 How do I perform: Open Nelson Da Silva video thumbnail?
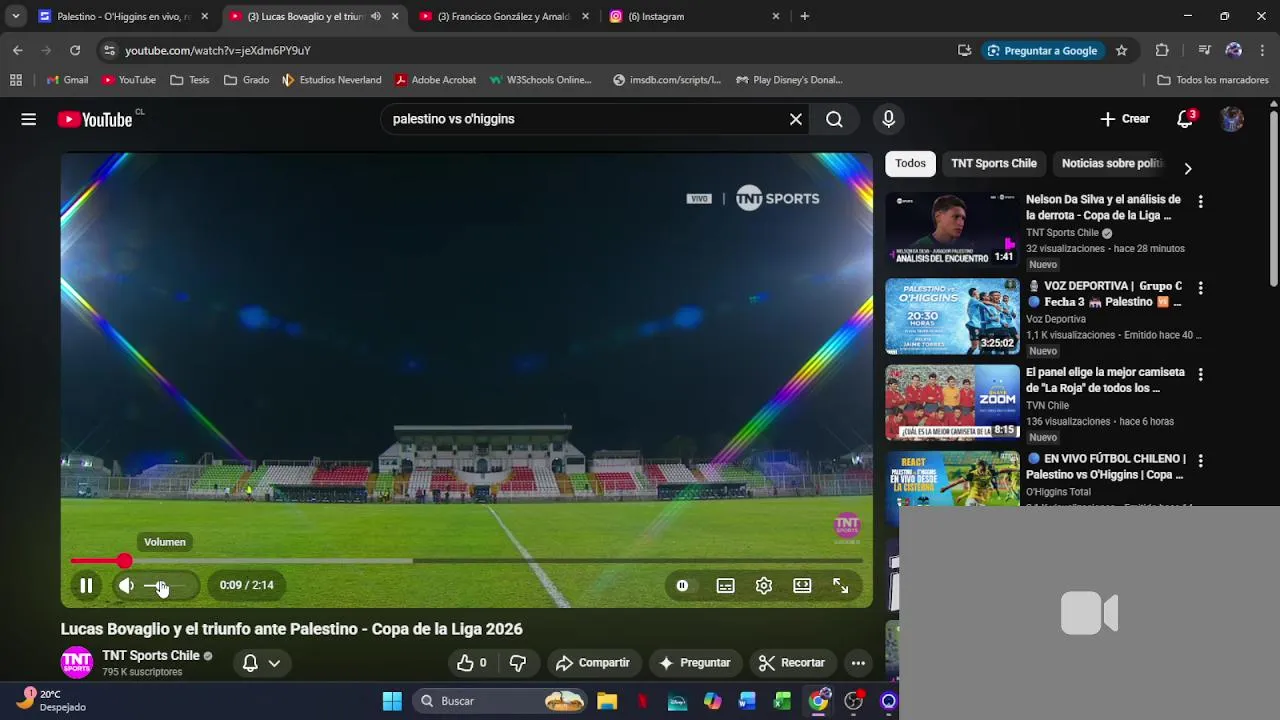pos(952,230)
